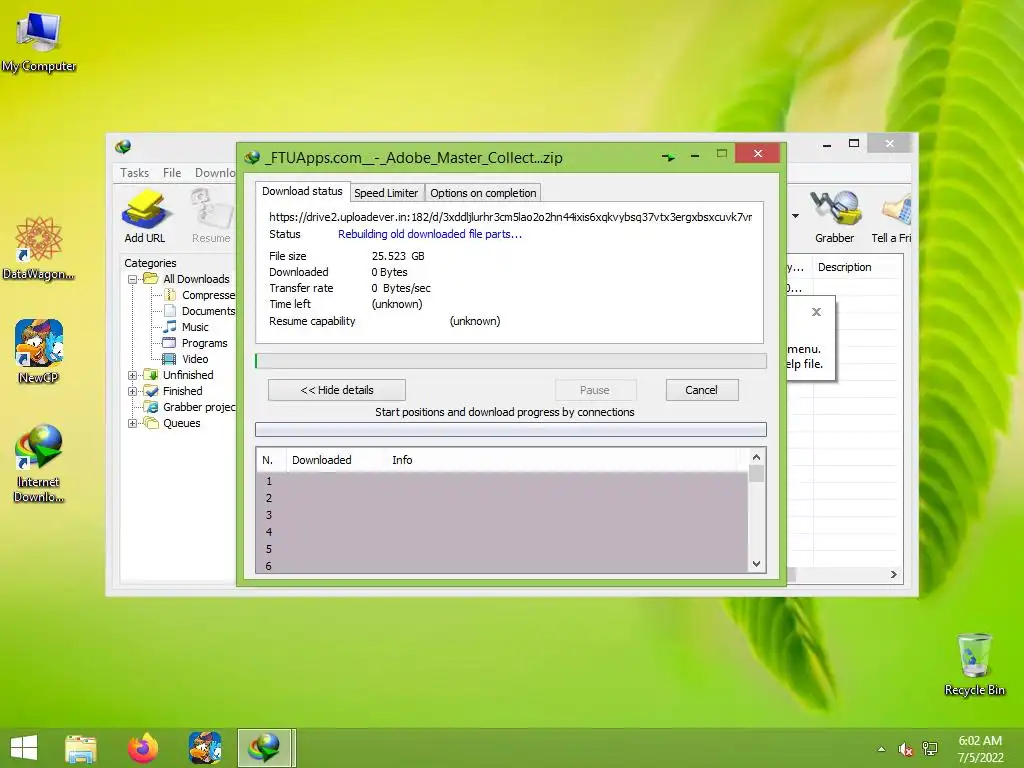This screenshot has height=768, width=1024.
Task: Open the dropdown arrow left of Grabber
Action: click(795, 216)
